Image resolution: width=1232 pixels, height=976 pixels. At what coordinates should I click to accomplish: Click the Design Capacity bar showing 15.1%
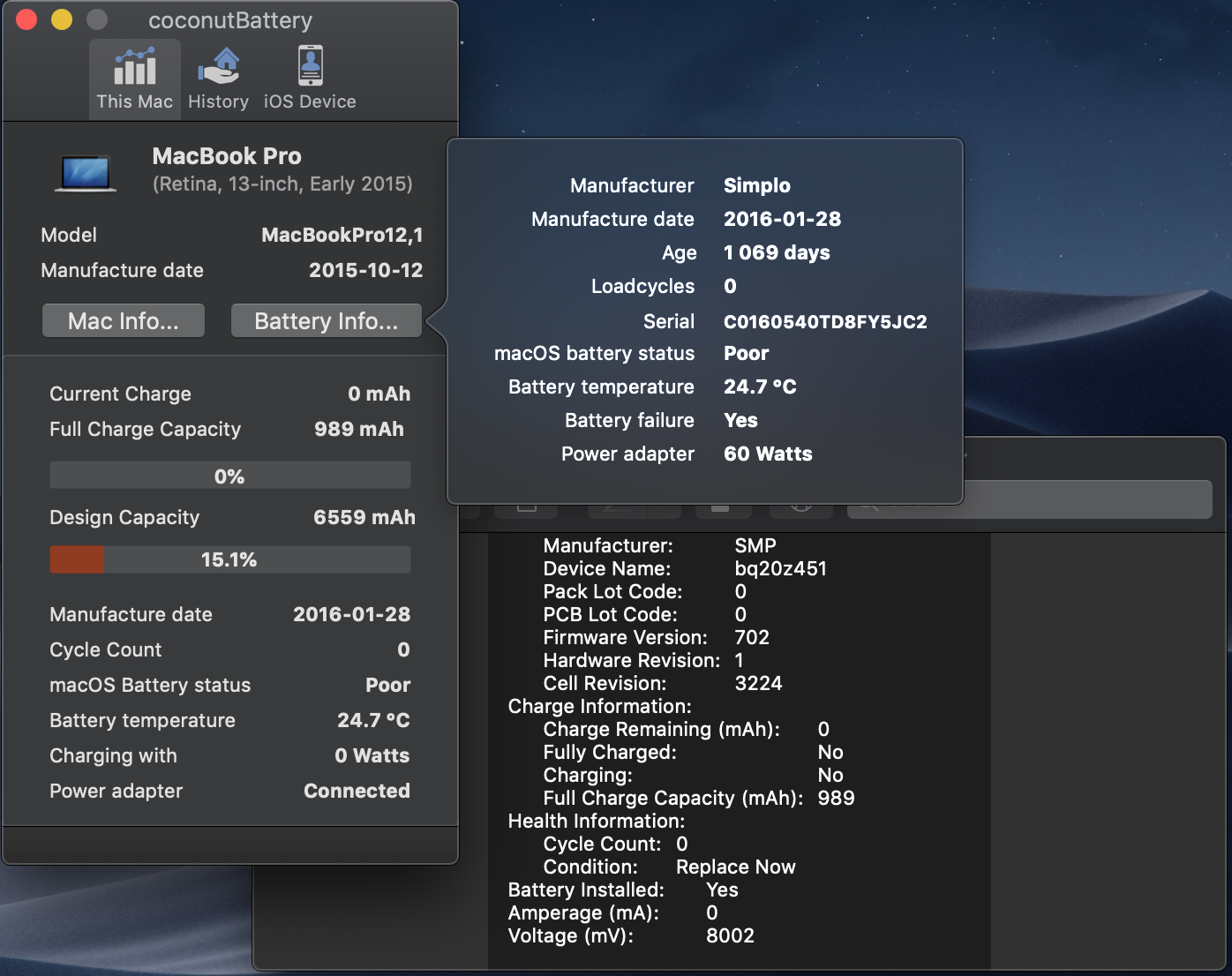click(x=229, y=559)
